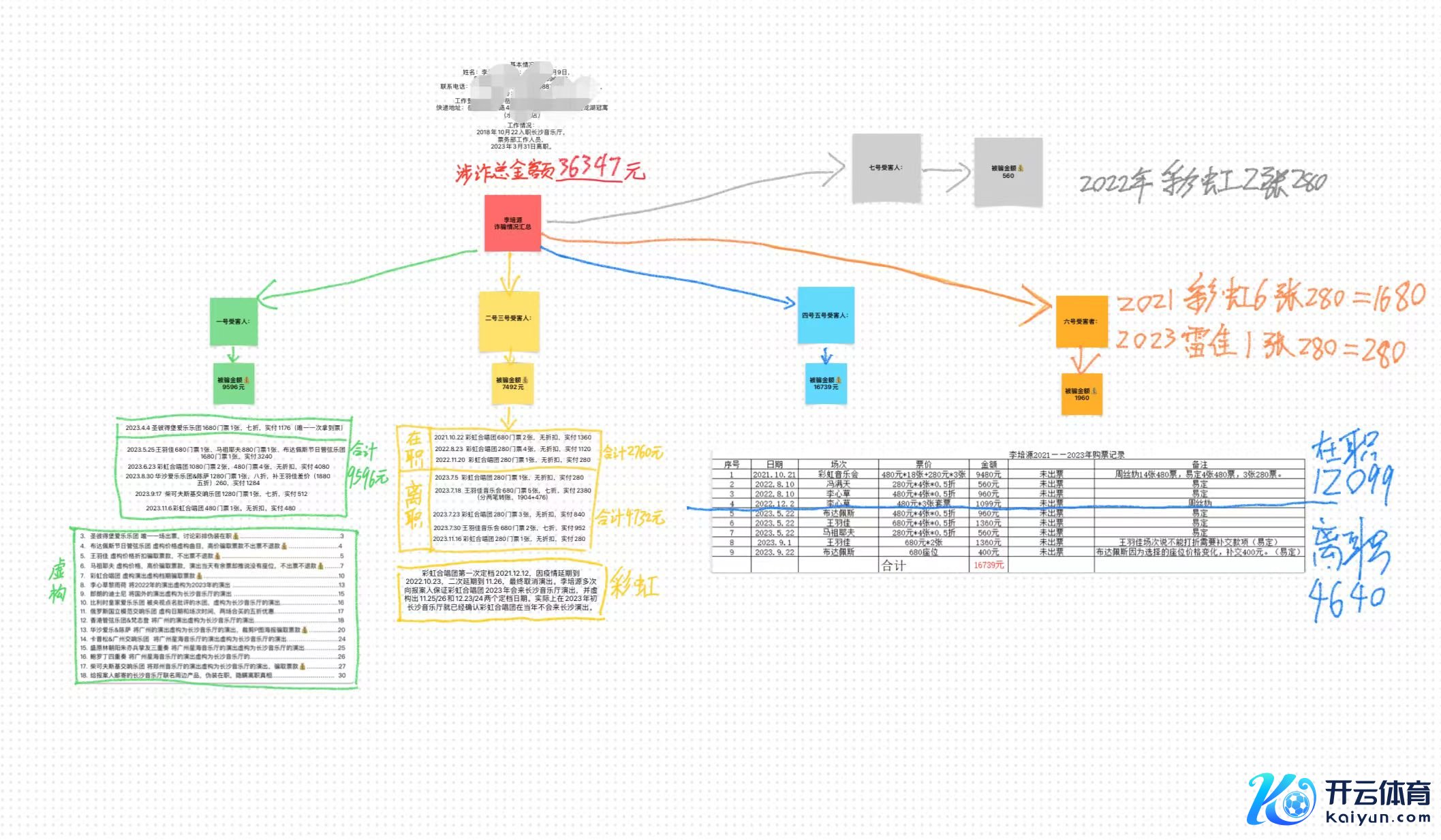This screenshot has width=1441, height=840.
Task: Click the yellow 7492元 amount note
Action: point(512,384)
